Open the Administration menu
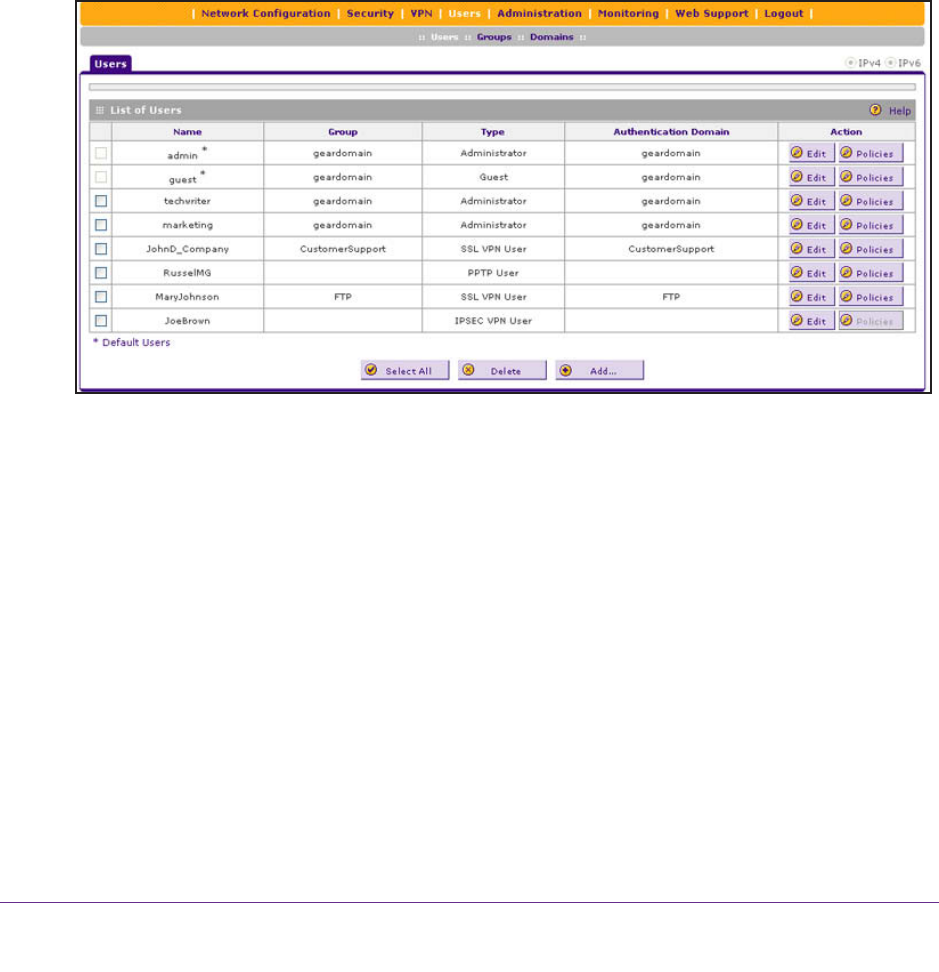 click(x=539, y=14)
